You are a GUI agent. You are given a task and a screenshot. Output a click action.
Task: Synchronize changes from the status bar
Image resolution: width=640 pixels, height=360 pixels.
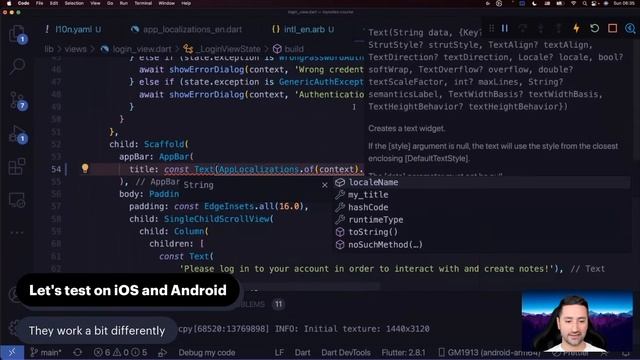point(78,352)
